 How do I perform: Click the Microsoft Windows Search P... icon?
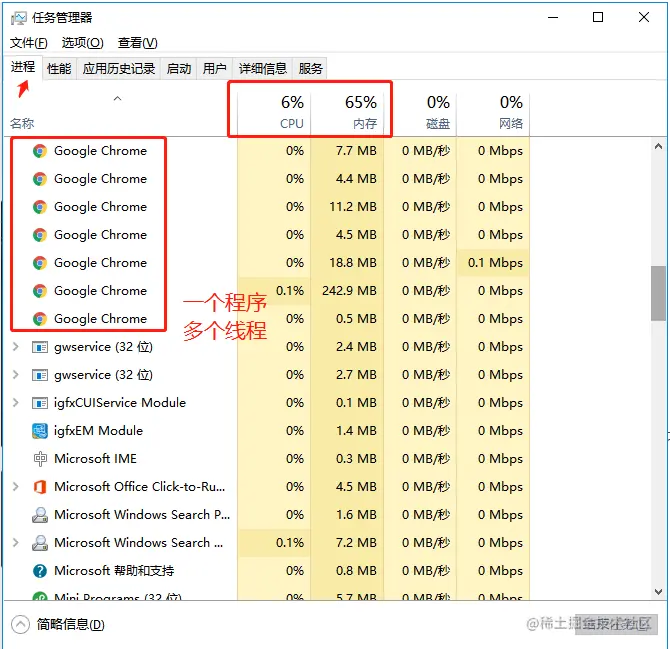point(40,515)
